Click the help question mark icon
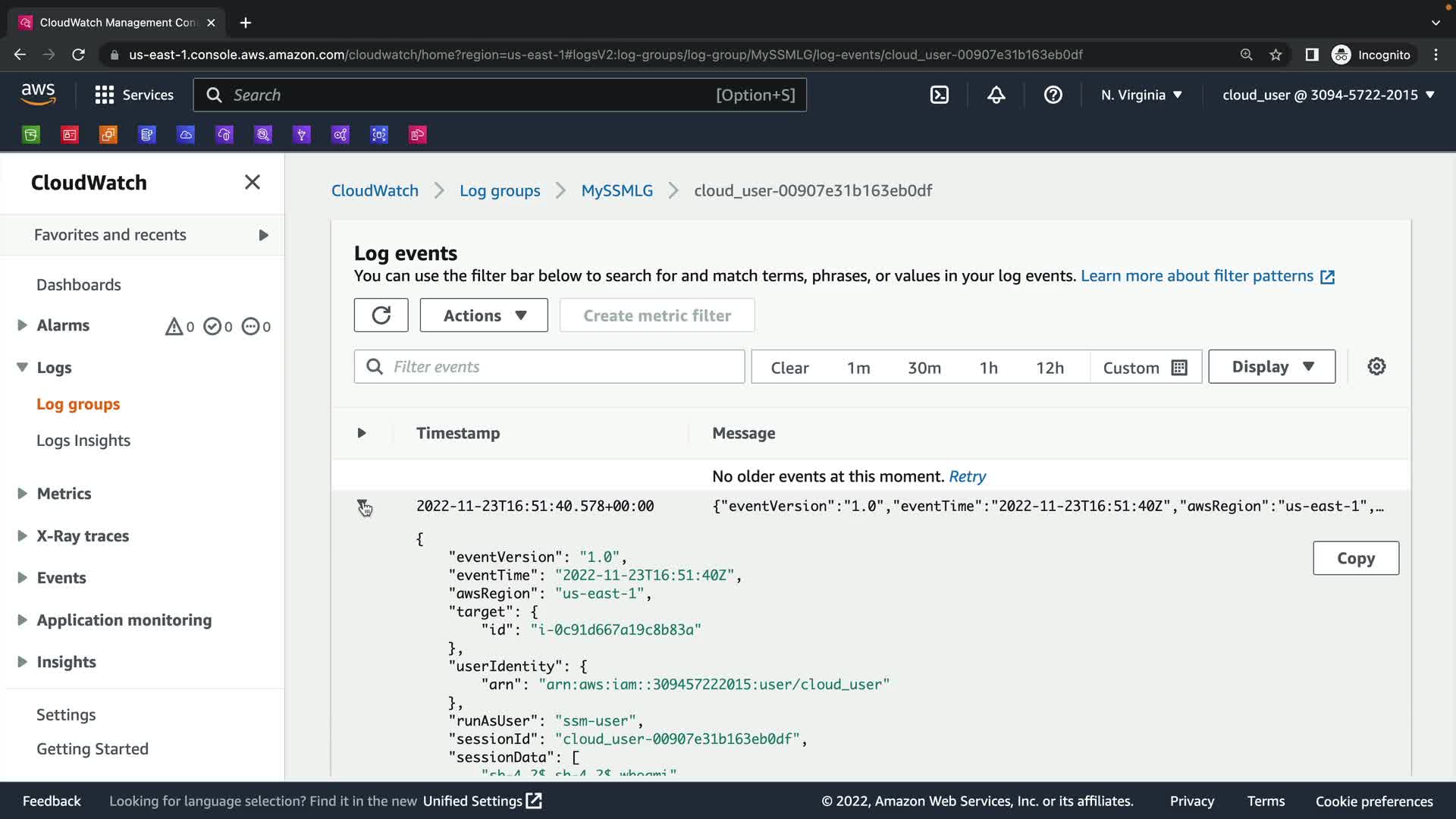Screen dimensions: 1456x819 click(1053, 95)
